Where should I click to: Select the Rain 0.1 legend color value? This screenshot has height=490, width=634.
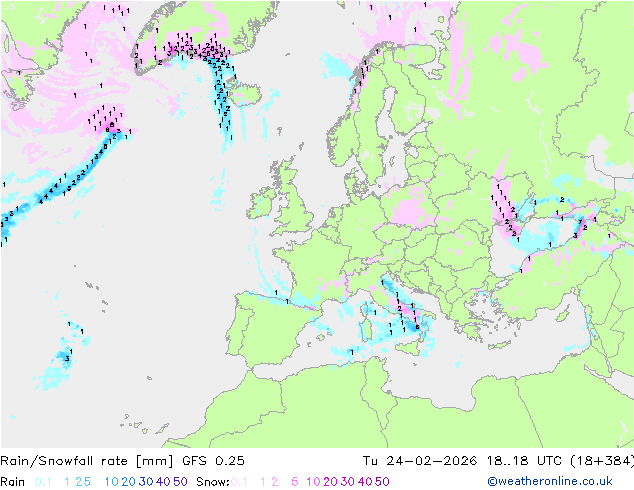click(43, 482)
